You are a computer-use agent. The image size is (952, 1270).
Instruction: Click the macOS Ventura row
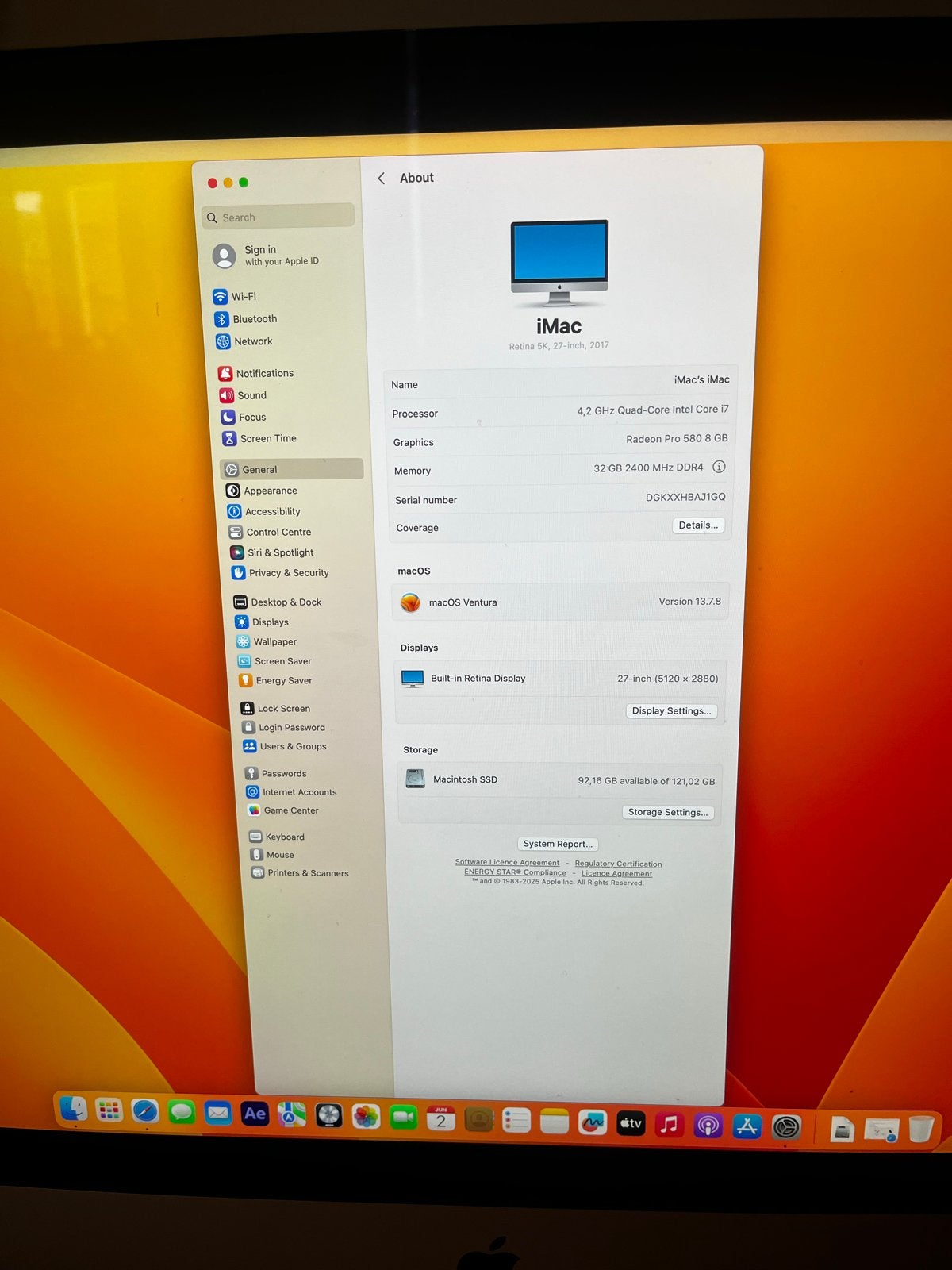(x=560, y=602)
